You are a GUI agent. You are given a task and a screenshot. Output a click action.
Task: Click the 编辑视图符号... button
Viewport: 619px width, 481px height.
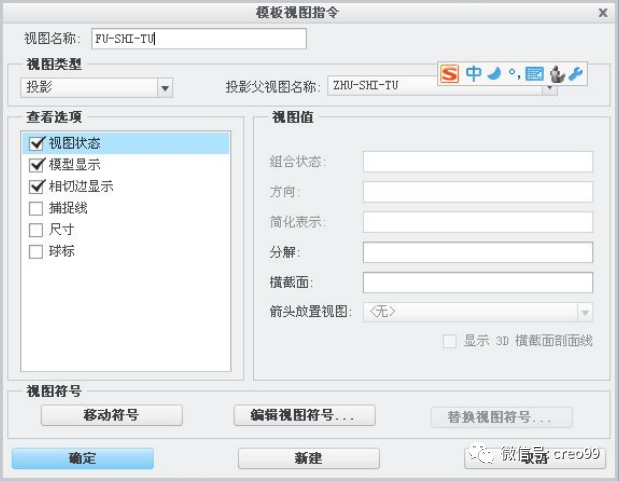point(303,415)
